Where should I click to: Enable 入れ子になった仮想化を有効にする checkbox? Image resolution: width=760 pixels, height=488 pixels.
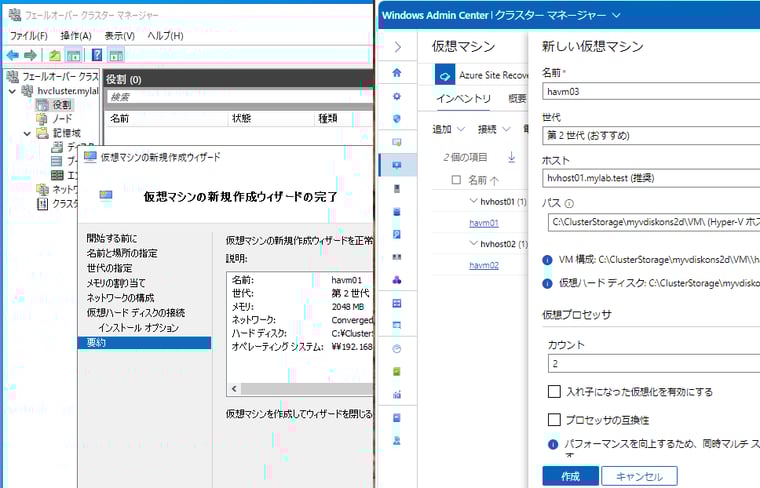554,392
